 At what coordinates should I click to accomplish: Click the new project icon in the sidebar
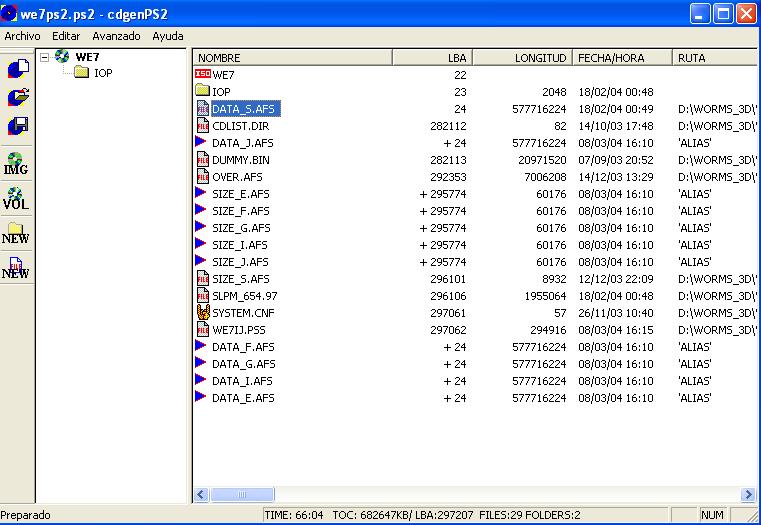16,69
